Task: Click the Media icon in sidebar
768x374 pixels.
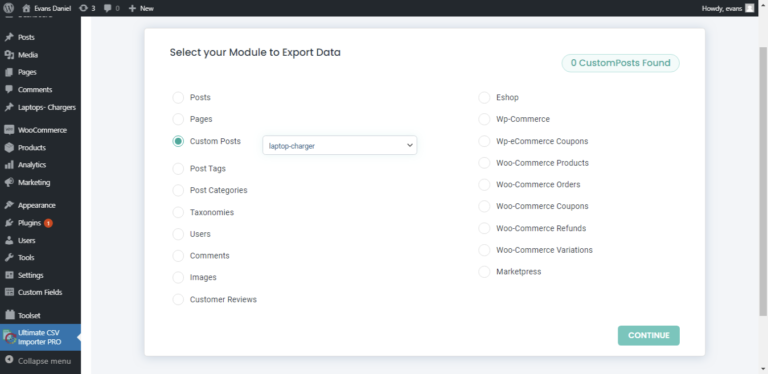Action: click(9, 55)
